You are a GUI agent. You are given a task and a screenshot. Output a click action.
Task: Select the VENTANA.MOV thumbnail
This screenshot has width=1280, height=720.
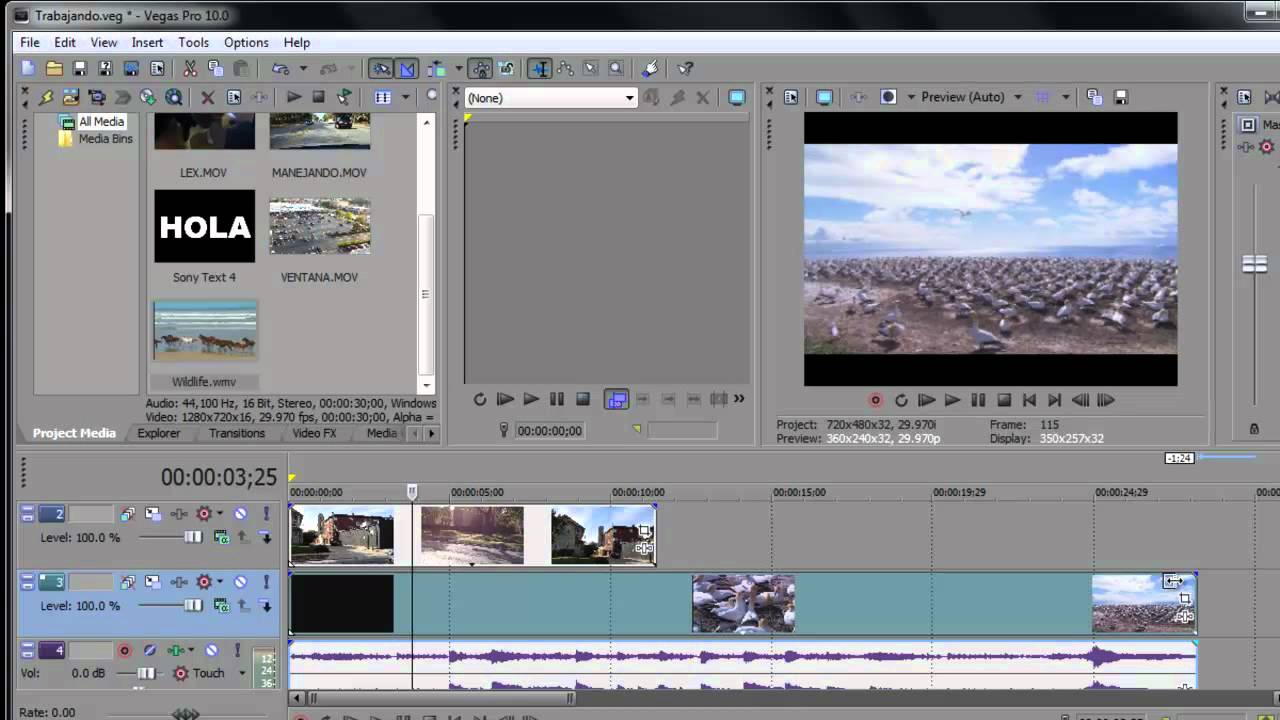[320, 226]
